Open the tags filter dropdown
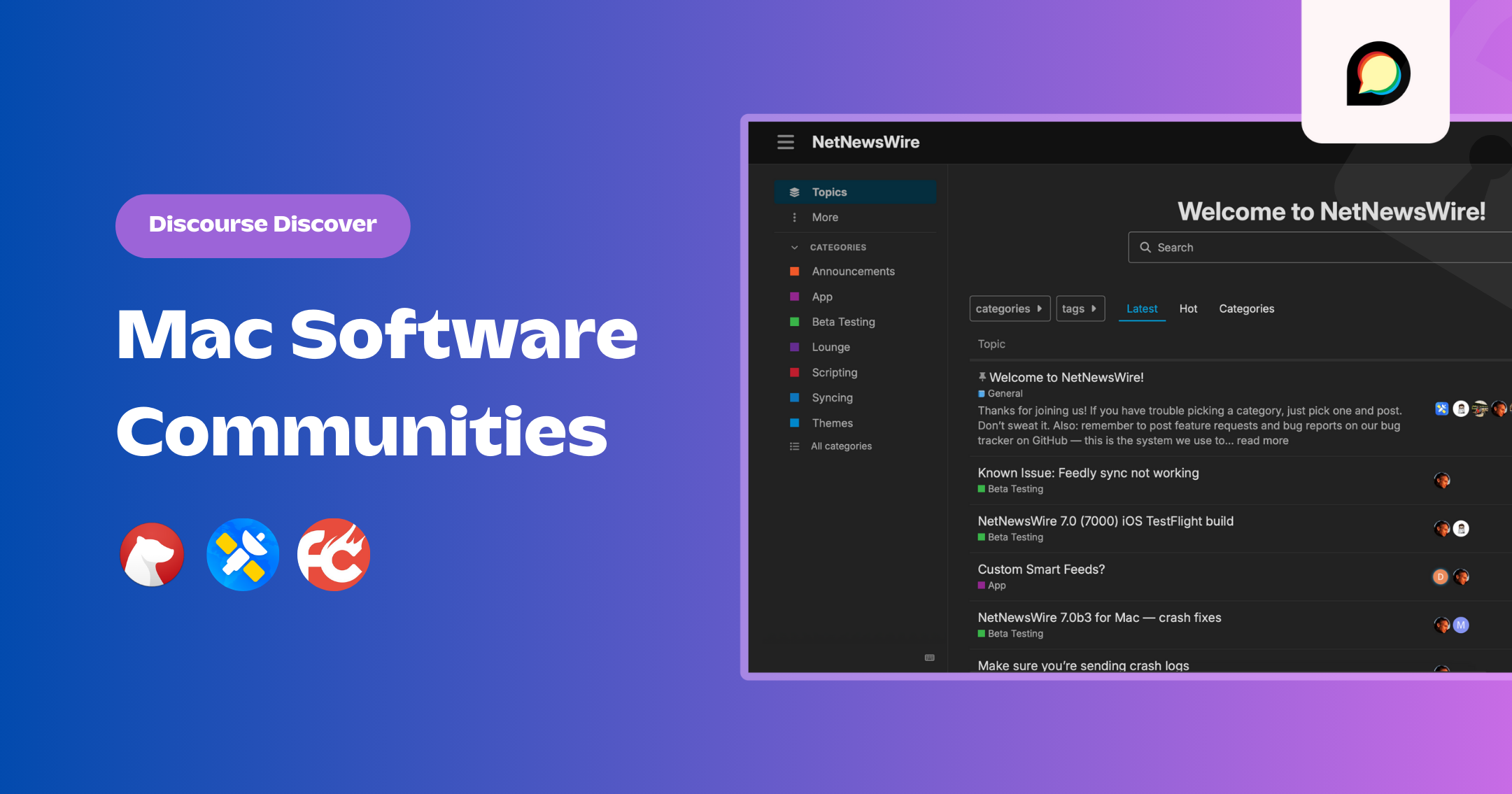Viewport: 1512px width, 794px height. 1080,309
